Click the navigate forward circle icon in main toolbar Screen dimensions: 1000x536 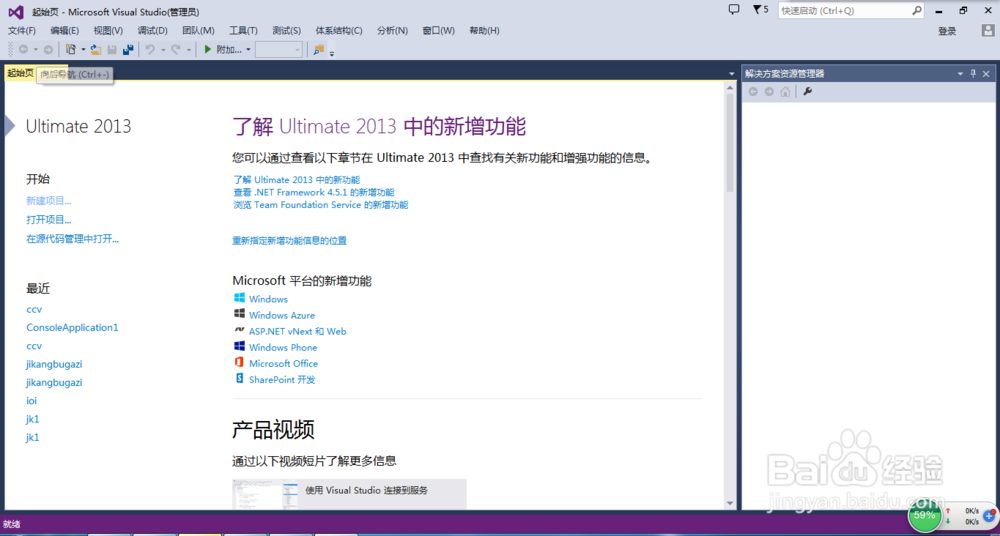[48, 49]
